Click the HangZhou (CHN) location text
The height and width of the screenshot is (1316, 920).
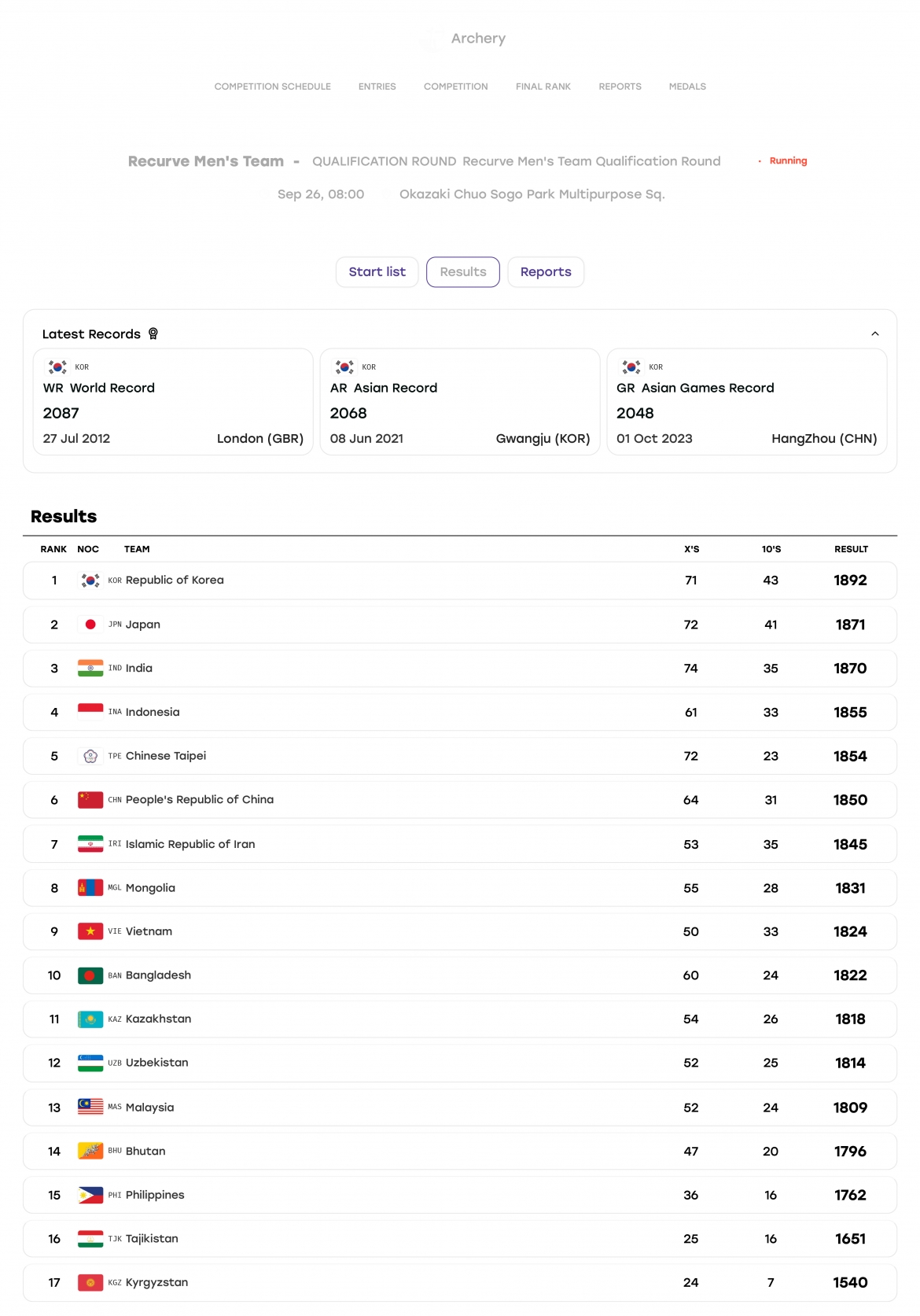(x=824, y=439)
